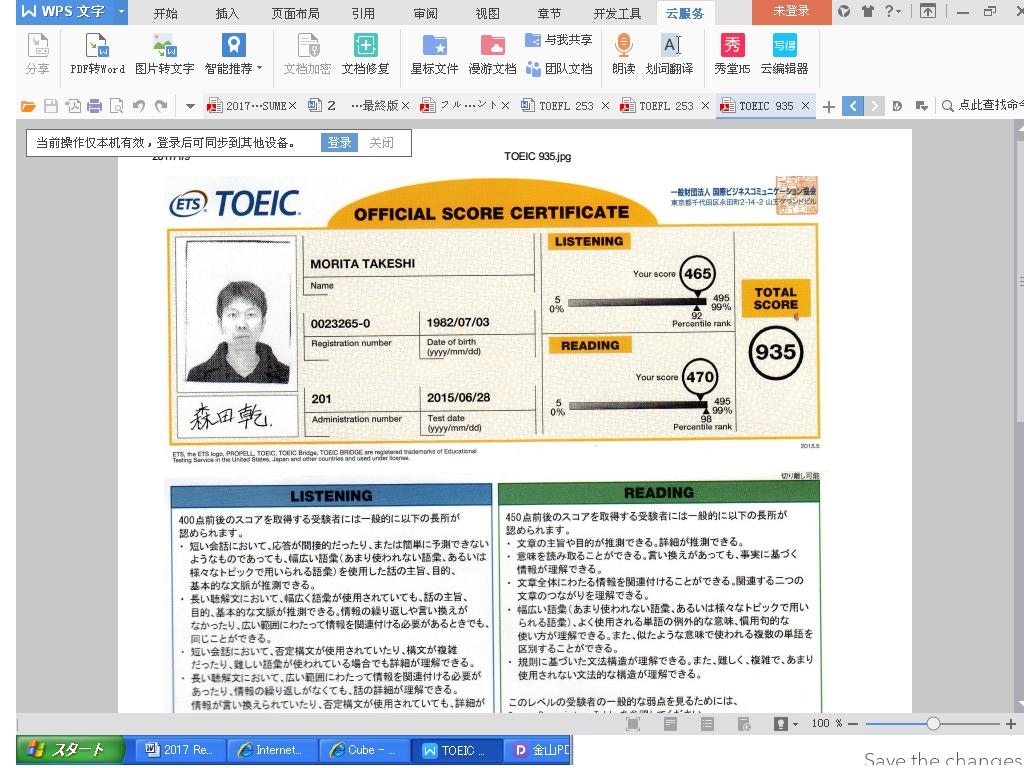This screenshot has height=768, width=1024.
Task: Open the 视图 ribbon tab
Action: point(487,13)
